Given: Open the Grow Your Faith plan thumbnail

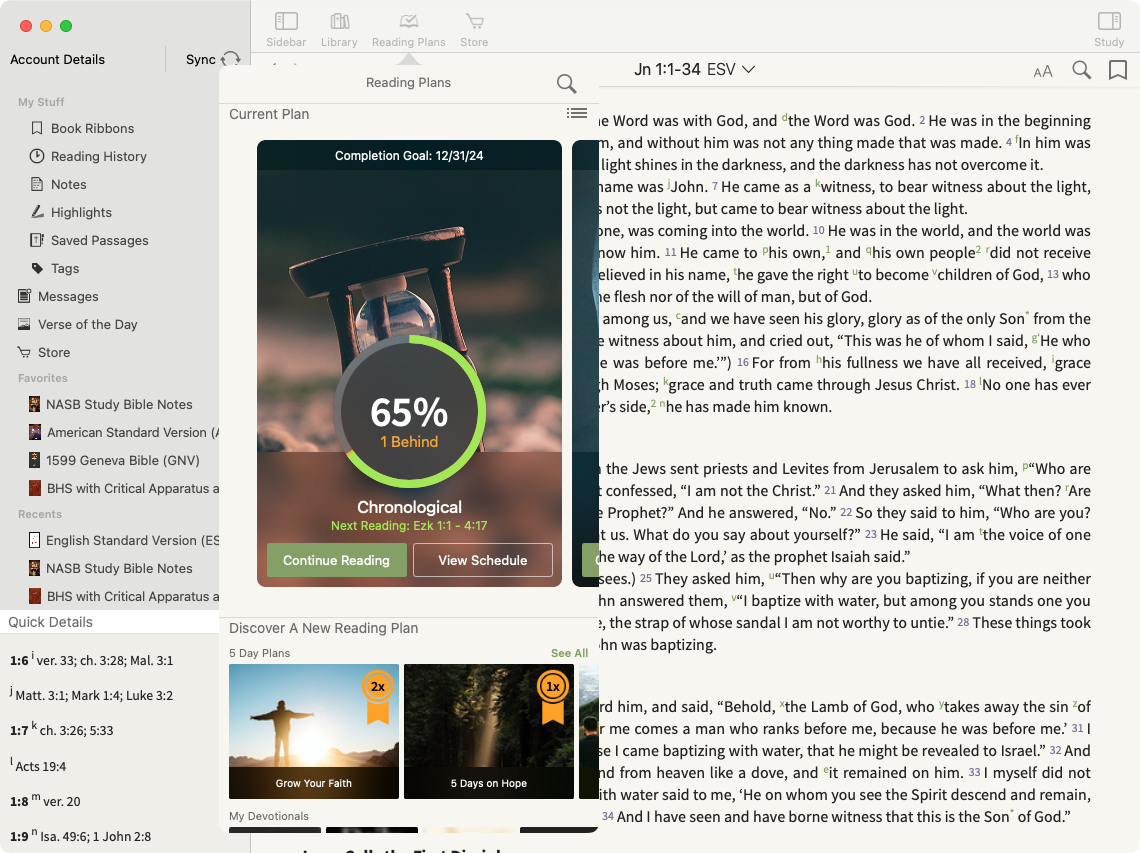Looking at the screenshot, I should click(x=314, y=731).
